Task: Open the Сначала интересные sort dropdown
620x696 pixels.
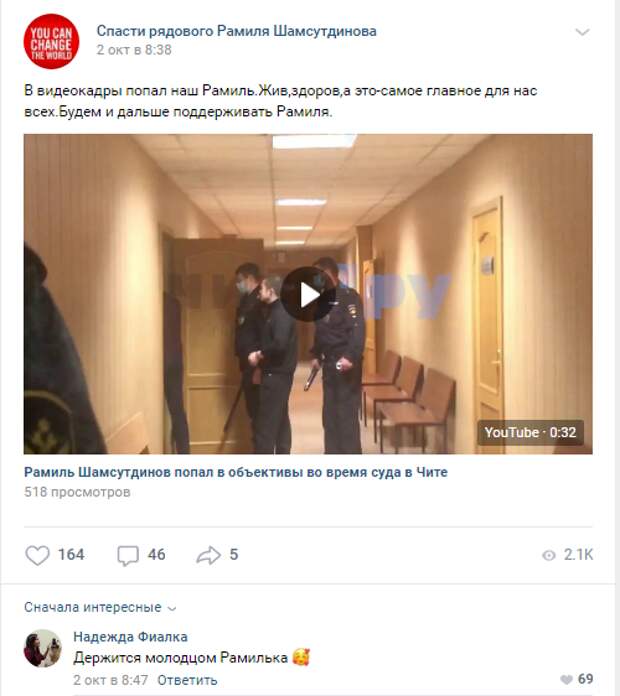Action: click(x=100, y=607)
